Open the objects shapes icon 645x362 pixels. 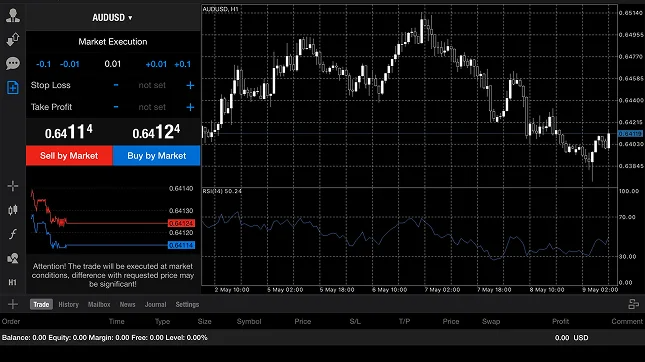(x=13, y=258)
